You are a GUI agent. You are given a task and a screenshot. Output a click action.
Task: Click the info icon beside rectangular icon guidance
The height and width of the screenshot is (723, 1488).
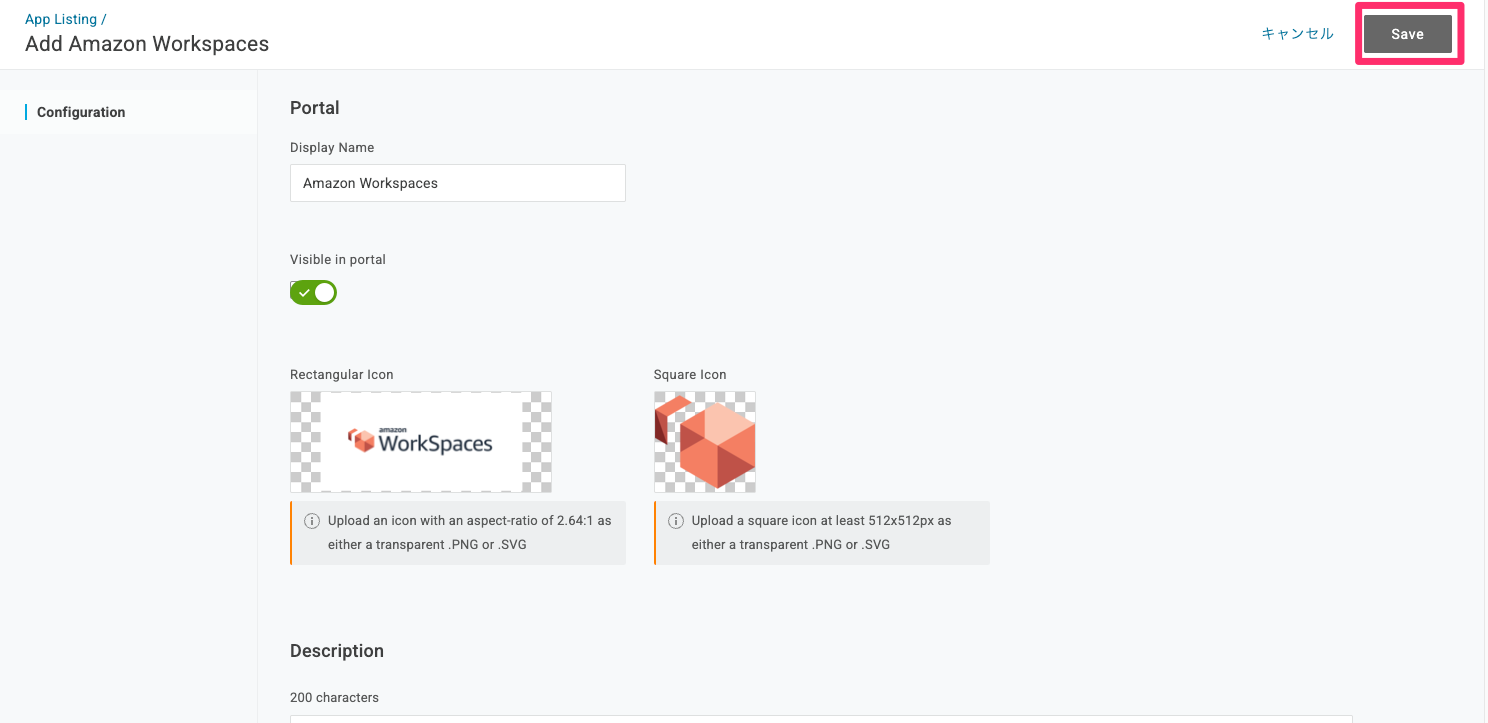pos(311,521)
